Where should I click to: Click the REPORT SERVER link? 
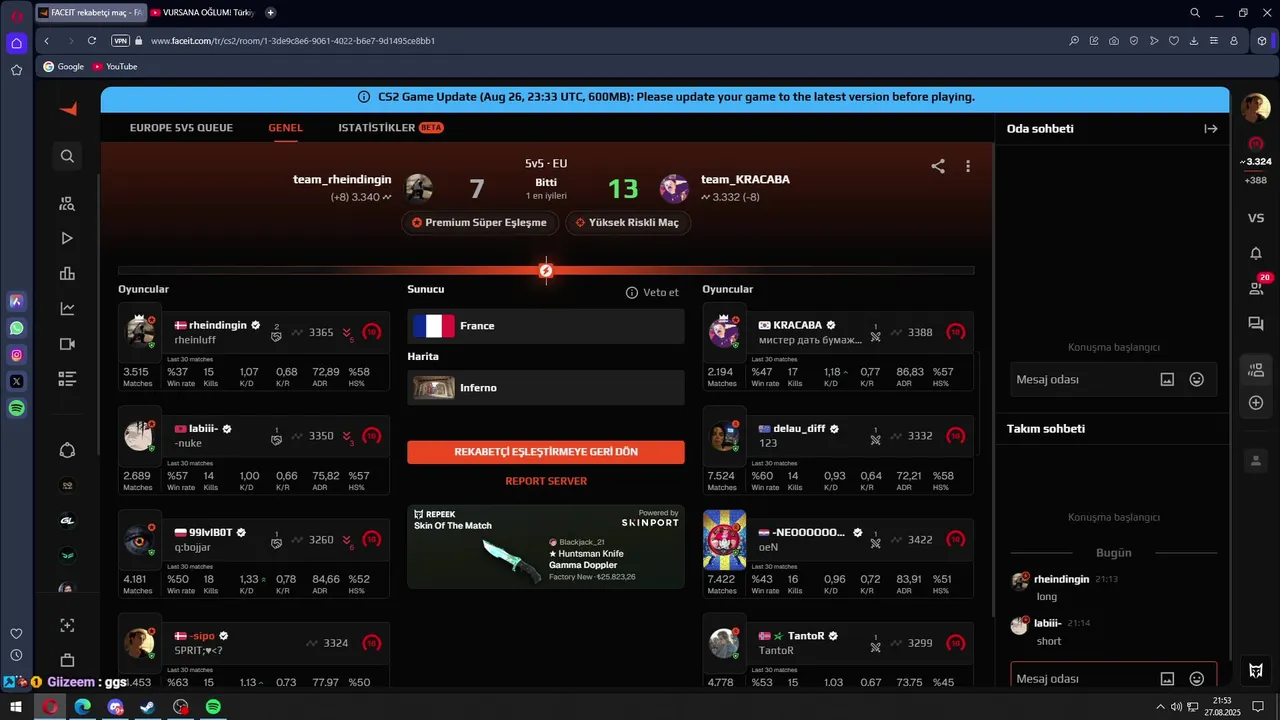tap(546, 481)
